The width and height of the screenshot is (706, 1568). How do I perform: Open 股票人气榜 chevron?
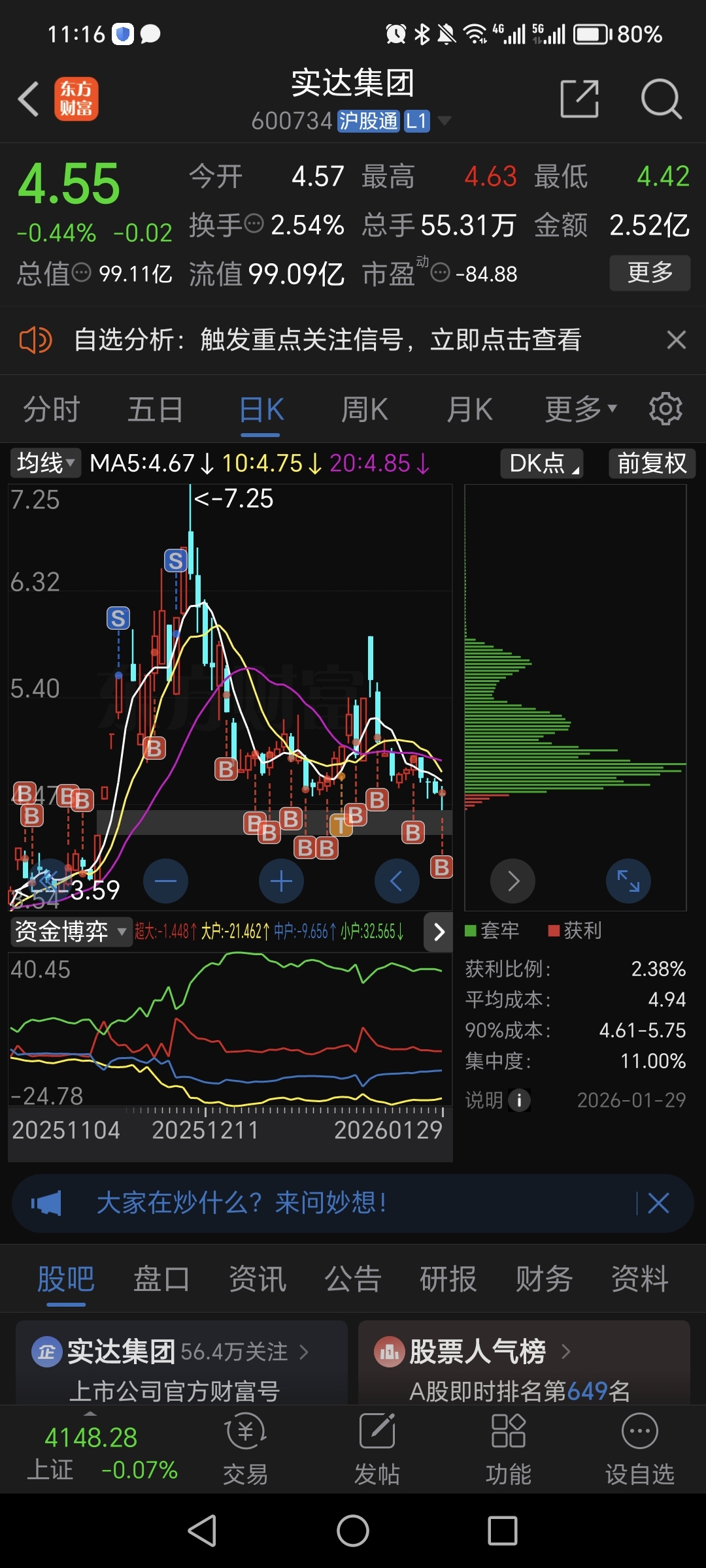click(x=565, y=1351)
